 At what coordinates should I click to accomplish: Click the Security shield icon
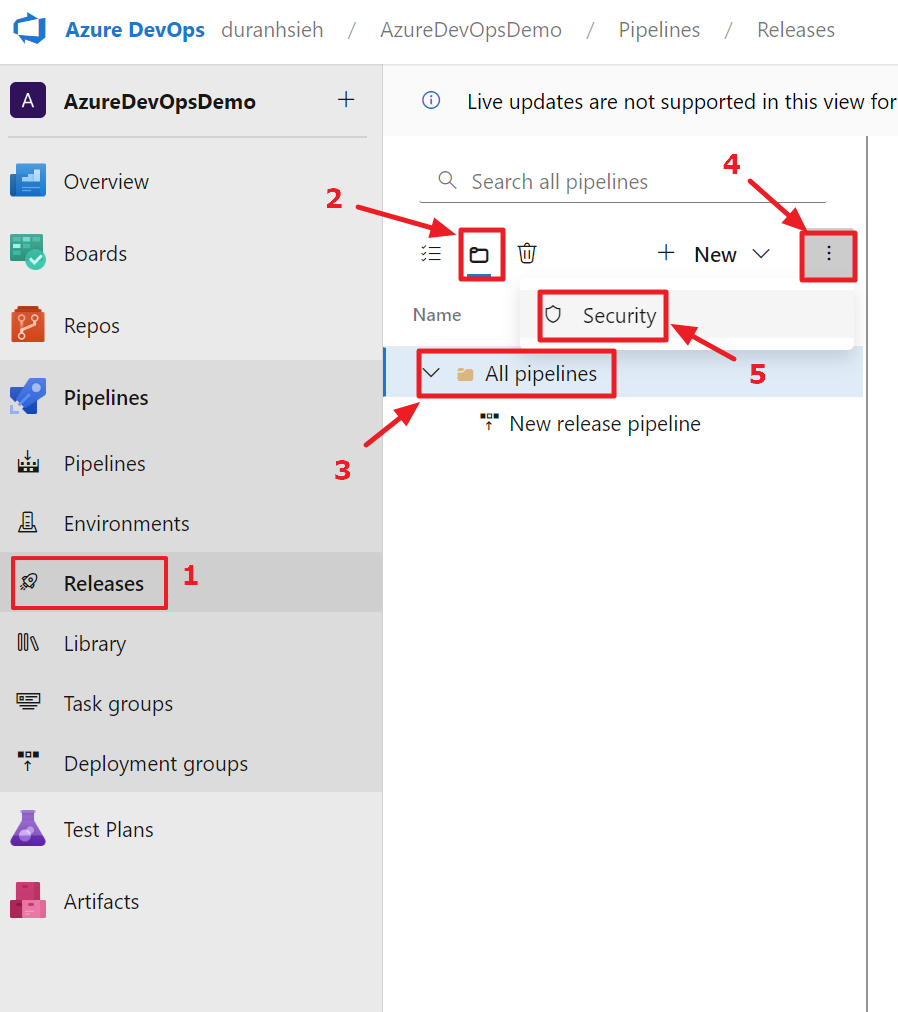click(x=553, y=314)
